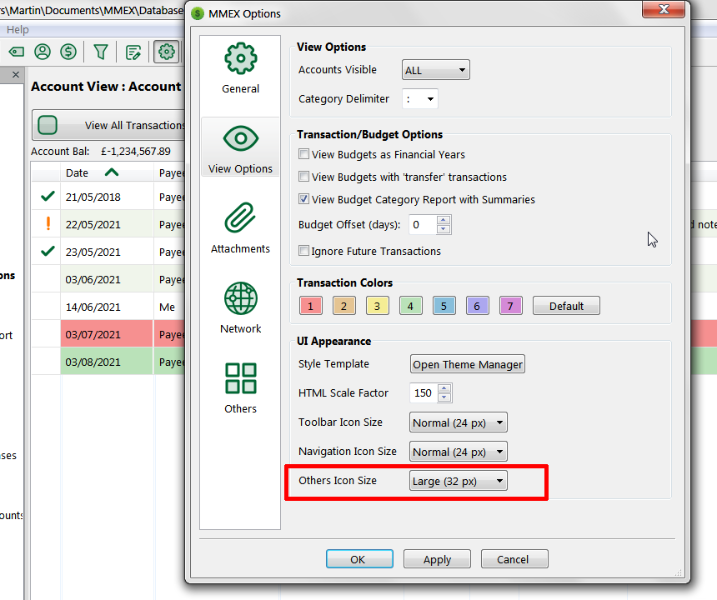Viewport: 717px width, 600px height.
Task: Uncheck View Budget Category Report with Summaries
Action: point(304,198)
